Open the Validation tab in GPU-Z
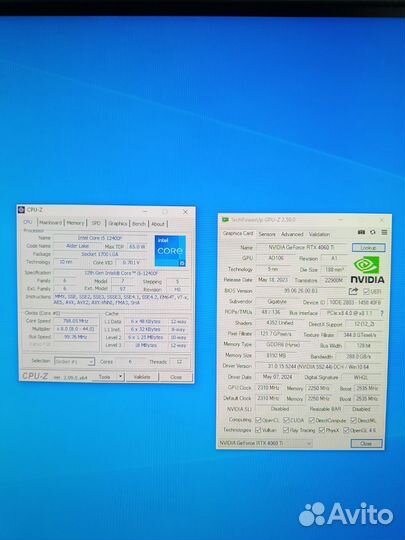The height and width of the screenshot is (540, 405). (x=319, y=234)
